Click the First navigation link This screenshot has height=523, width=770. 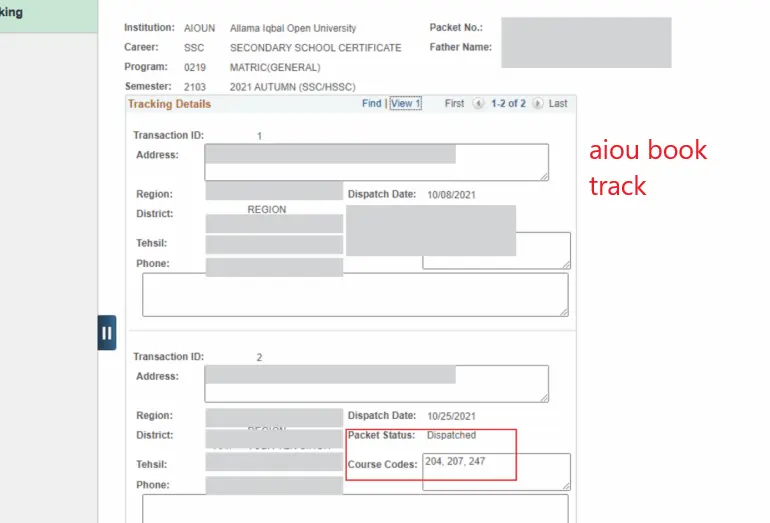pos(454,104)
